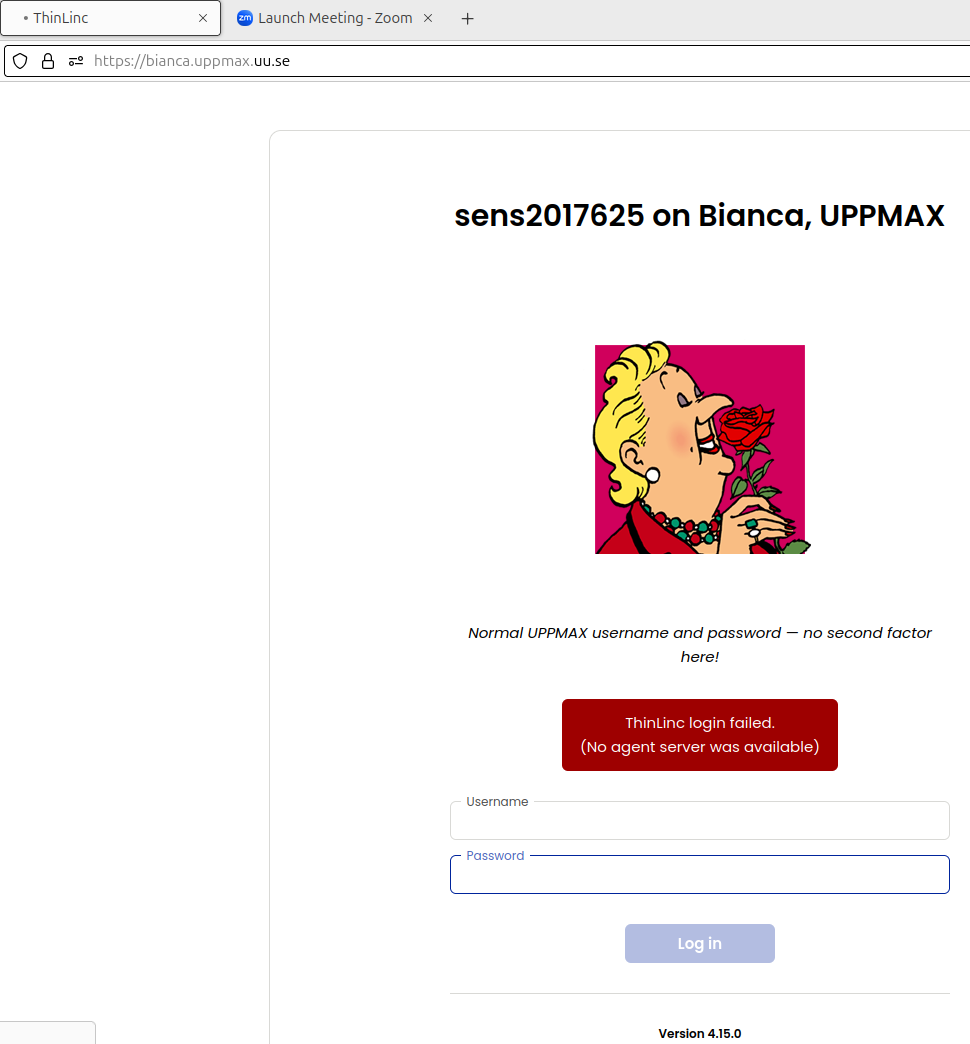Click into the Username field
This screenshot has width=970, height=1044.
click(x=699, y=820)
